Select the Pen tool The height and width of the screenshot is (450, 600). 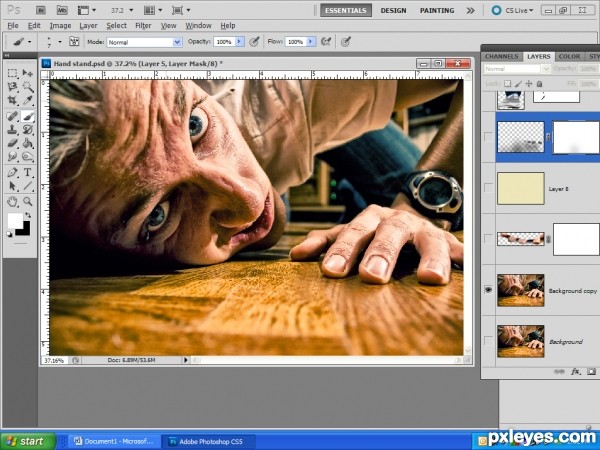12,172
